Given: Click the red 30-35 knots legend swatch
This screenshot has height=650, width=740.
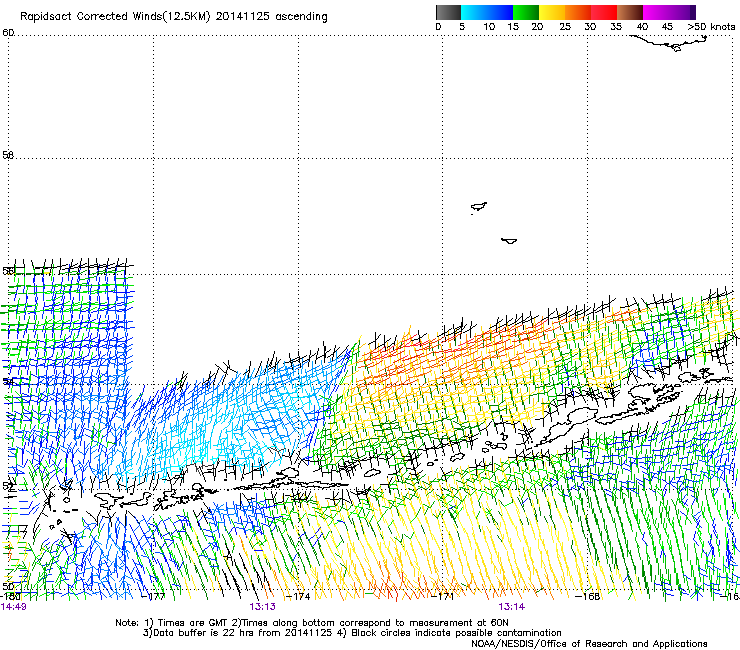Looking at the screenshot, I should pyautogui.click(x=604, y=12).
